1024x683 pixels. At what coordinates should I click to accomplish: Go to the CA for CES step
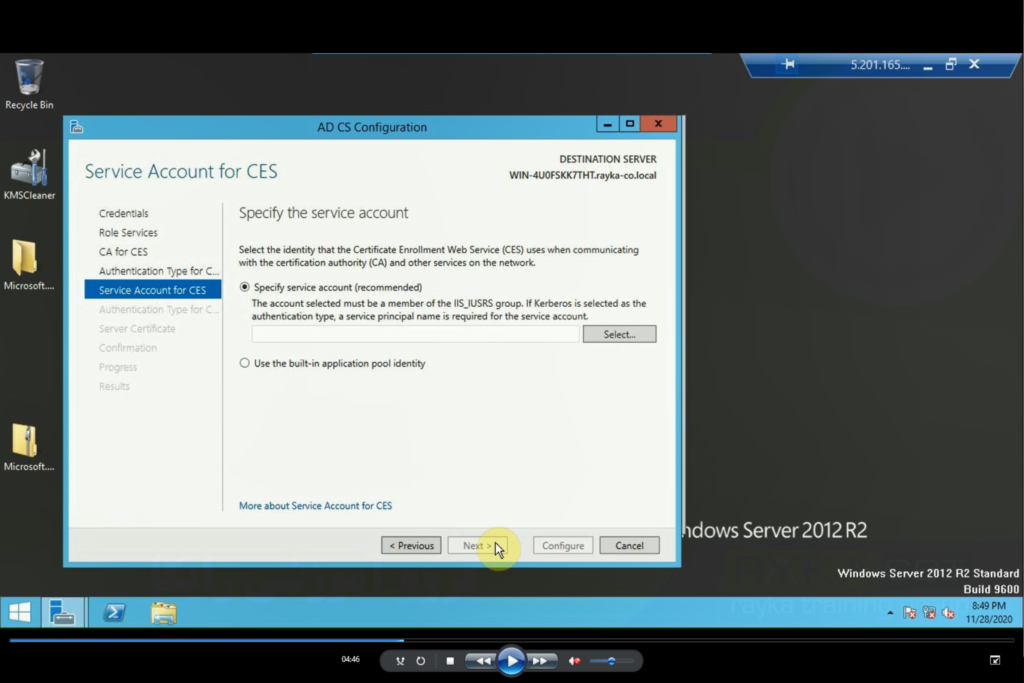pyautogui.click(x=123, y=251)
